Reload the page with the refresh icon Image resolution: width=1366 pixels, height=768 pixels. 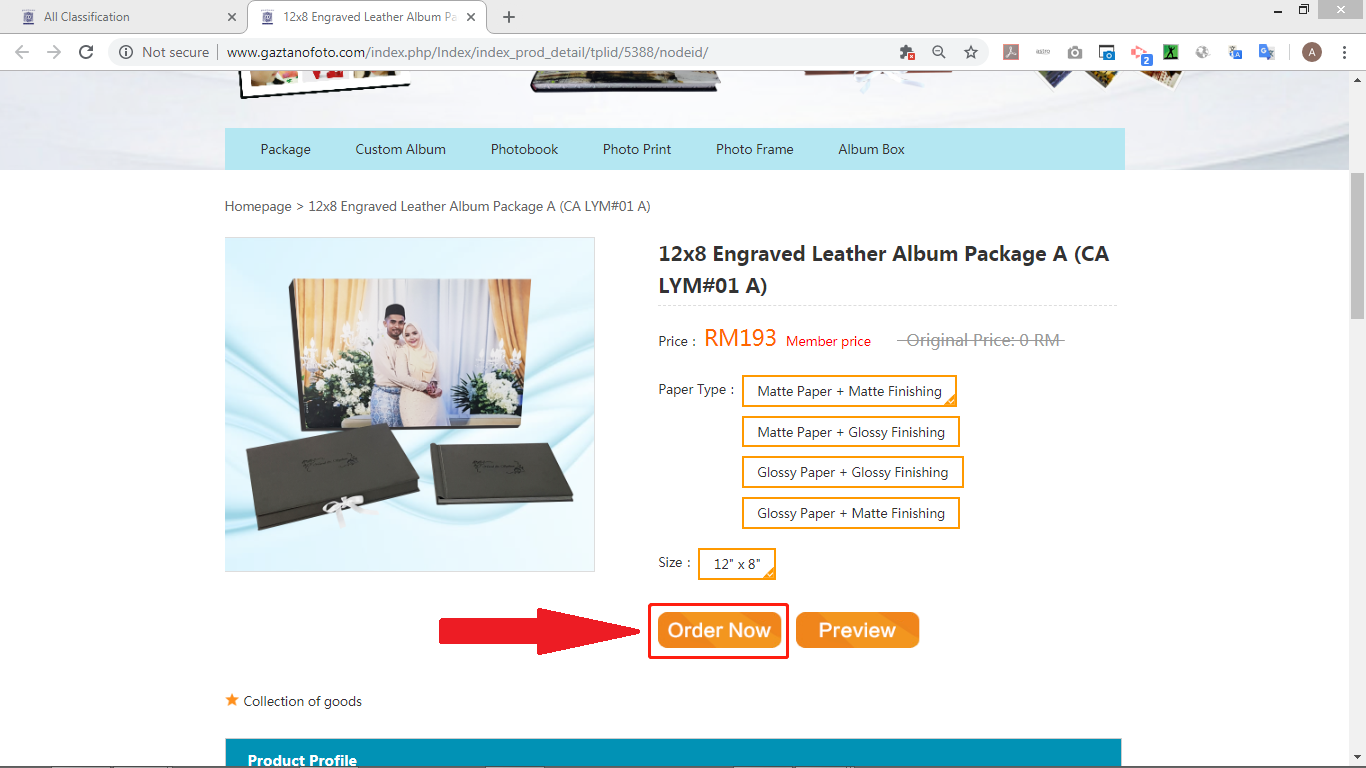point(86,52)
